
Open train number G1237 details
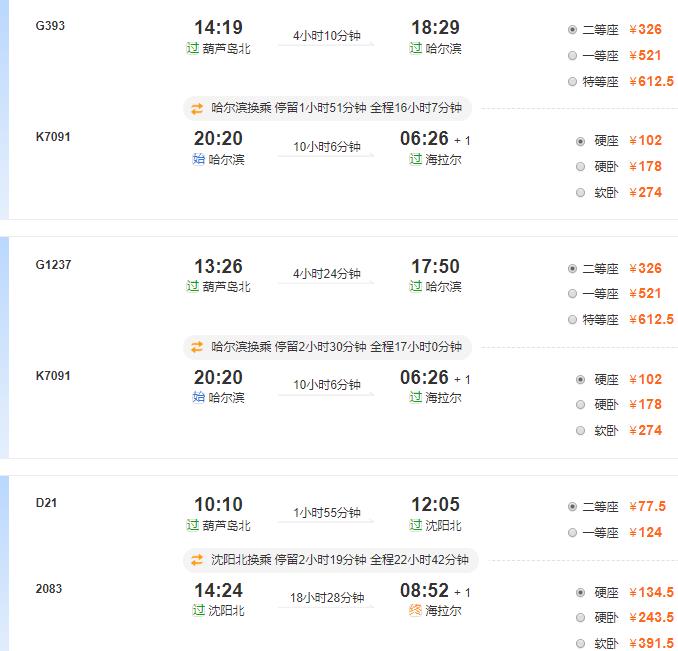[53, 265]
